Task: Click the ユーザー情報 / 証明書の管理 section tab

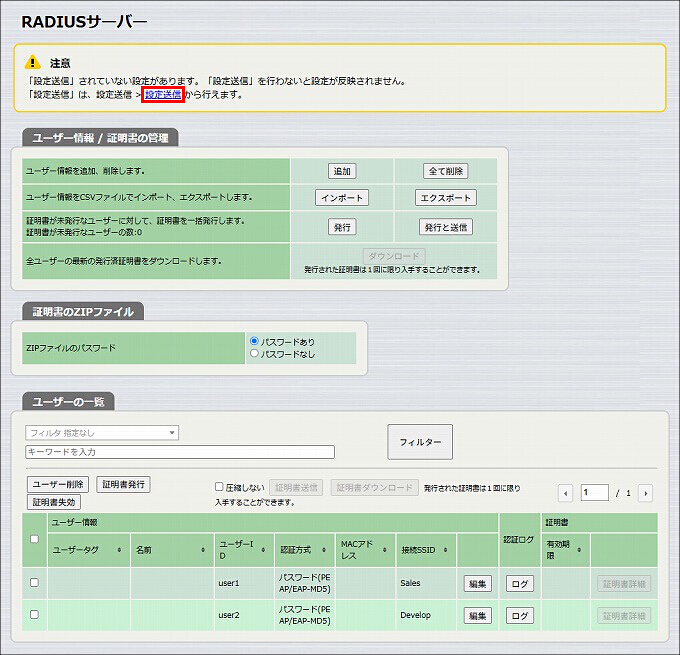Action: [x=100, y=138]
